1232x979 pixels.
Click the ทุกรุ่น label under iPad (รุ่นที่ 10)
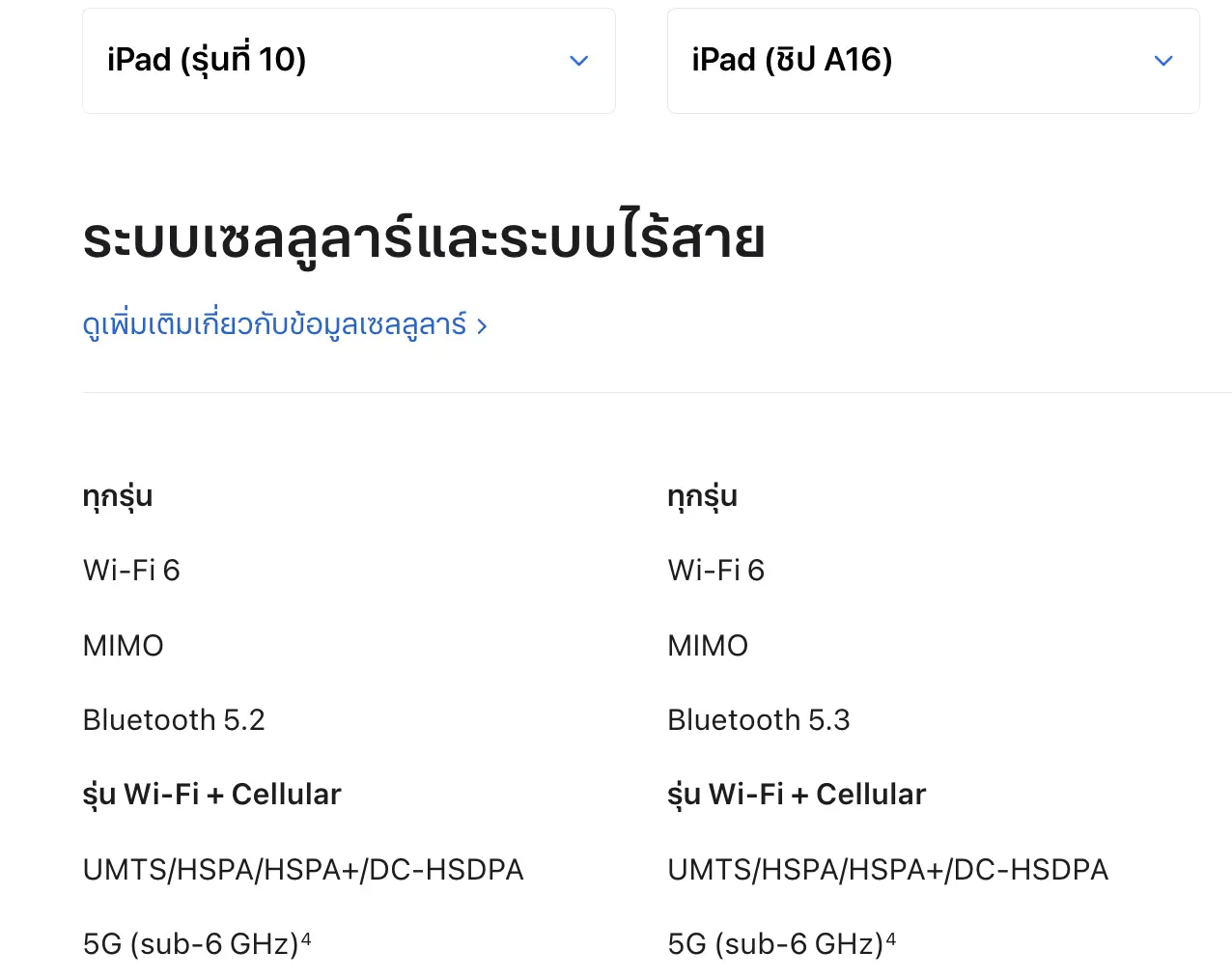118,496
